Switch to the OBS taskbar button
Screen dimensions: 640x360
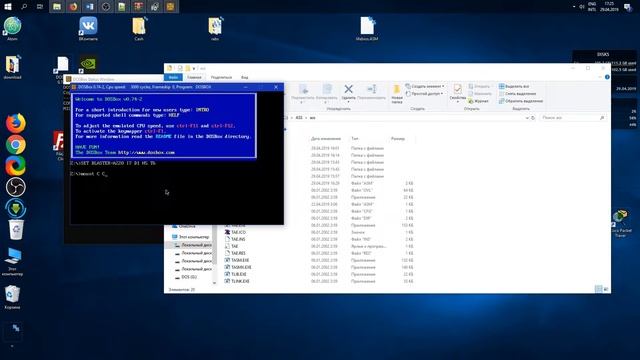(x=106, y=6)
